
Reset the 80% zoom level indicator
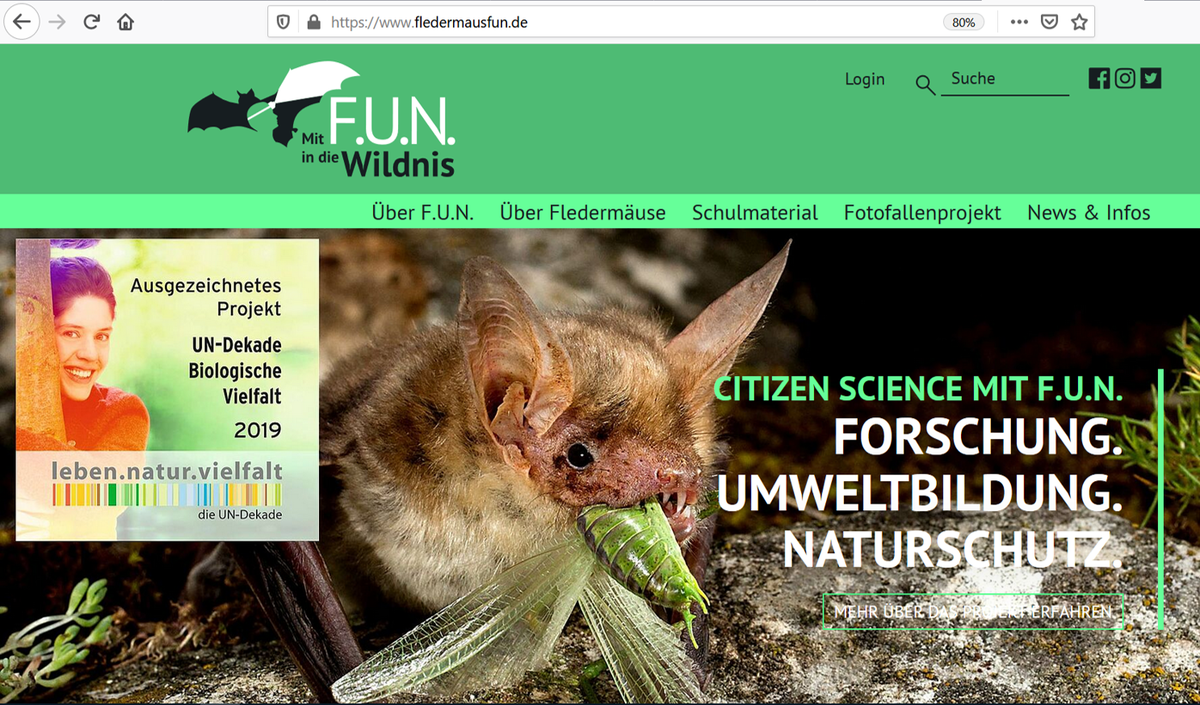(x=963, y=22)
